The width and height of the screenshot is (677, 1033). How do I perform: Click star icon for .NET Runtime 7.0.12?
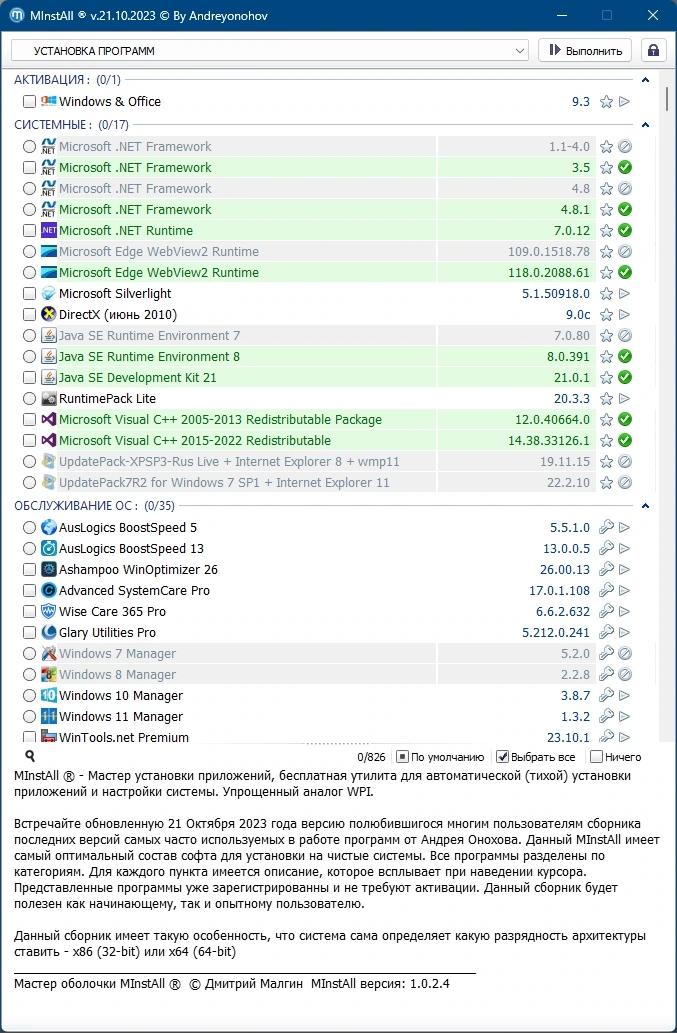607,231
